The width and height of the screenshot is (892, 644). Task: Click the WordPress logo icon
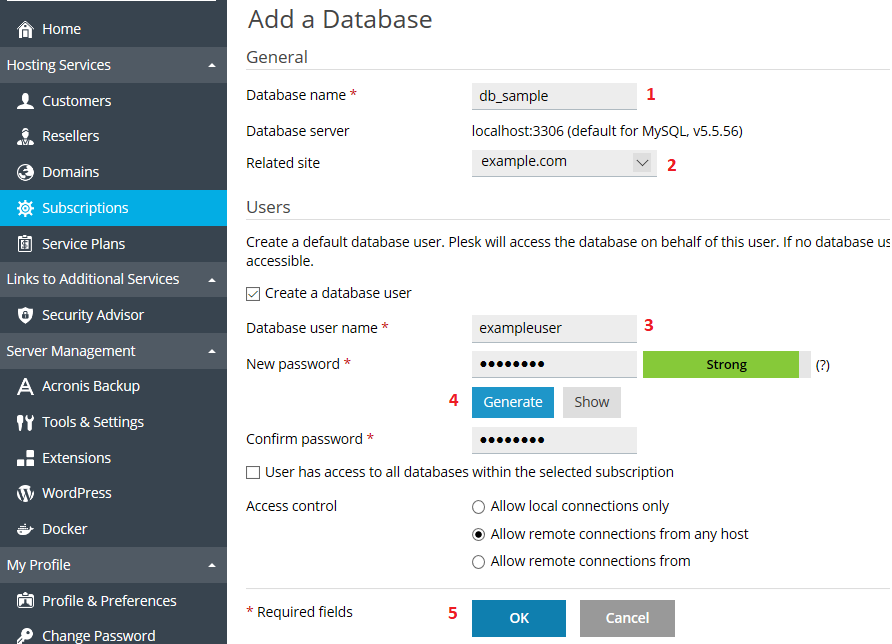pos(25,493)
